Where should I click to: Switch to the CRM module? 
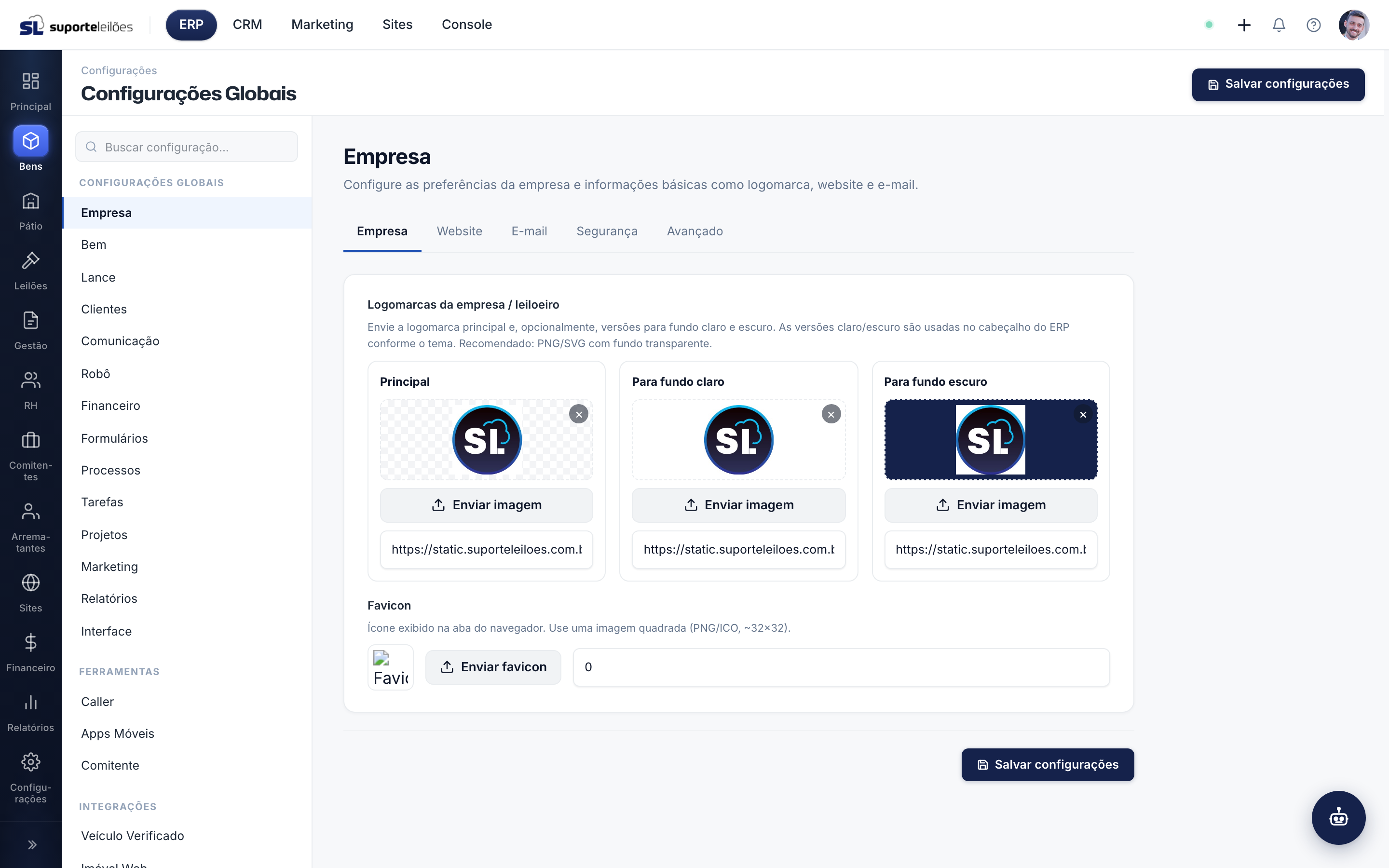click(247, 25)
